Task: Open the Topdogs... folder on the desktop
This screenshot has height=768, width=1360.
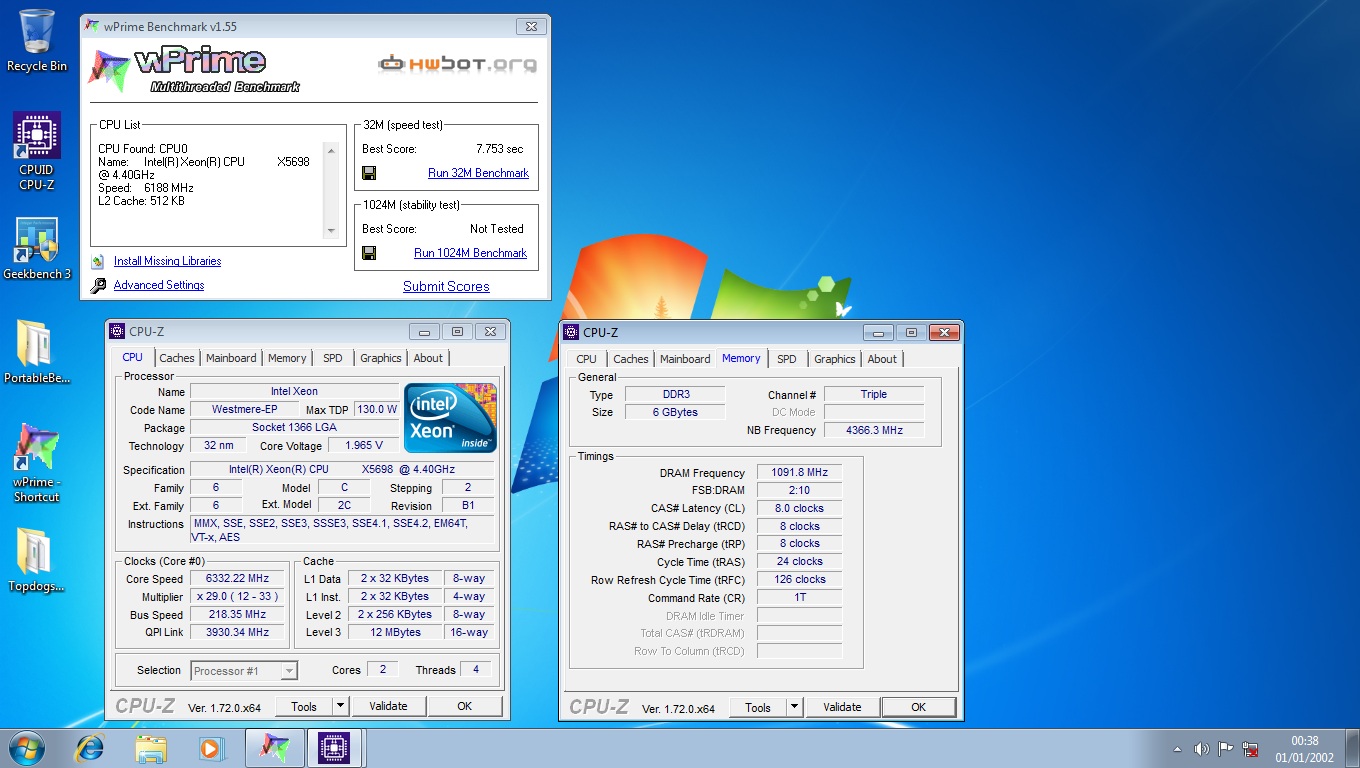Action: tap(37, 561)
